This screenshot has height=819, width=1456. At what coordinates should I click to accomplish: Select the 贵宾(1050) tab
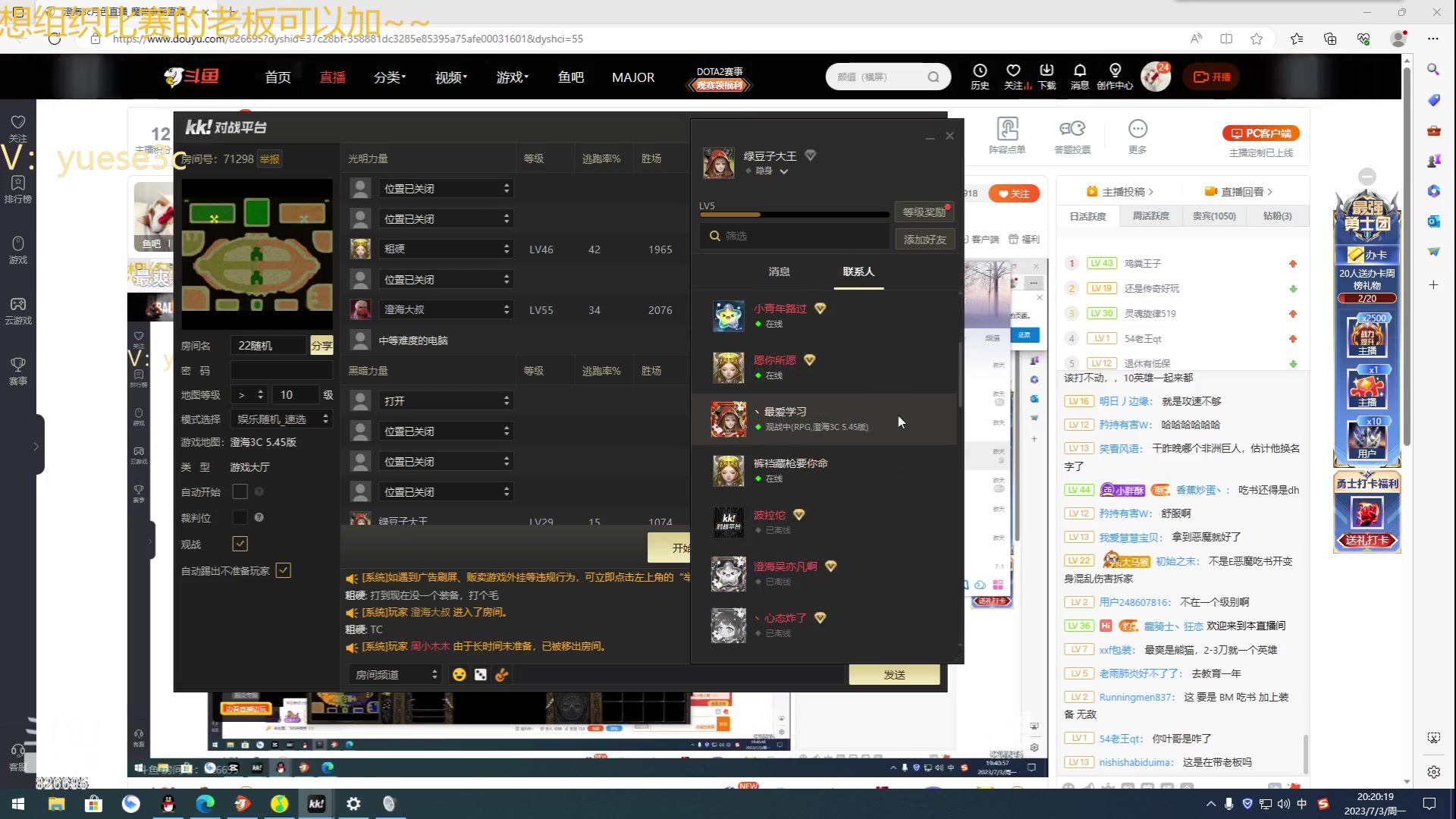1214,216
